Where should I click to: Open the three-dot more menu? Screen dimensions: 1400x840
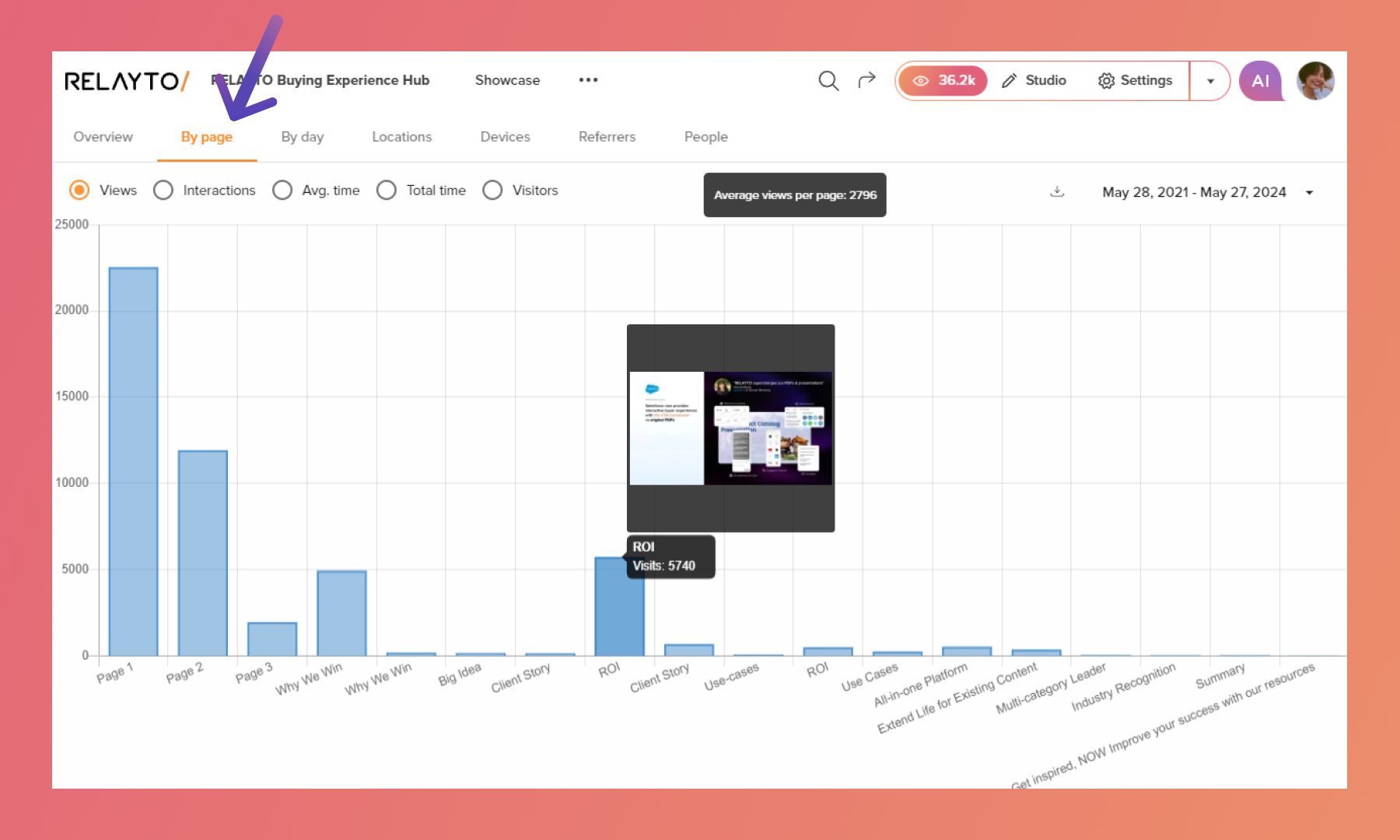click(x=588, y=80)
